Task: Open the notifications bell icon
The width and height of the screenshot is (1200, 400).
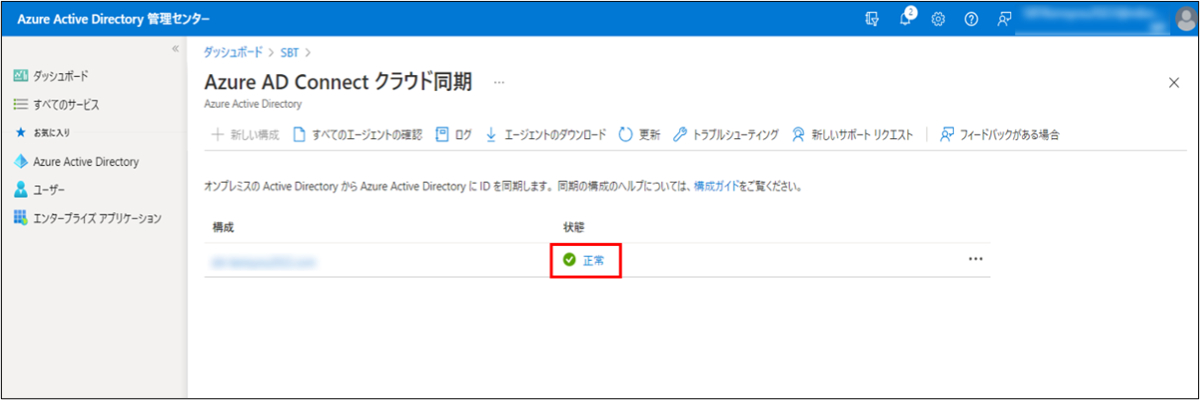Action: click(906, 19)
